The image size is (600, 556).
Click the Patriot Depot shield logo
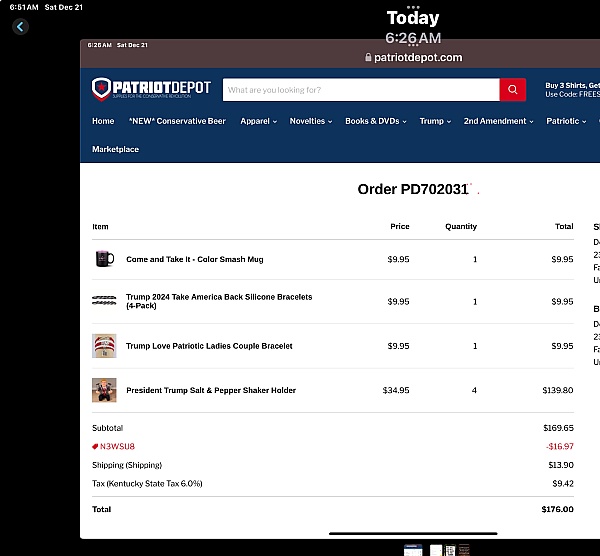101,89
